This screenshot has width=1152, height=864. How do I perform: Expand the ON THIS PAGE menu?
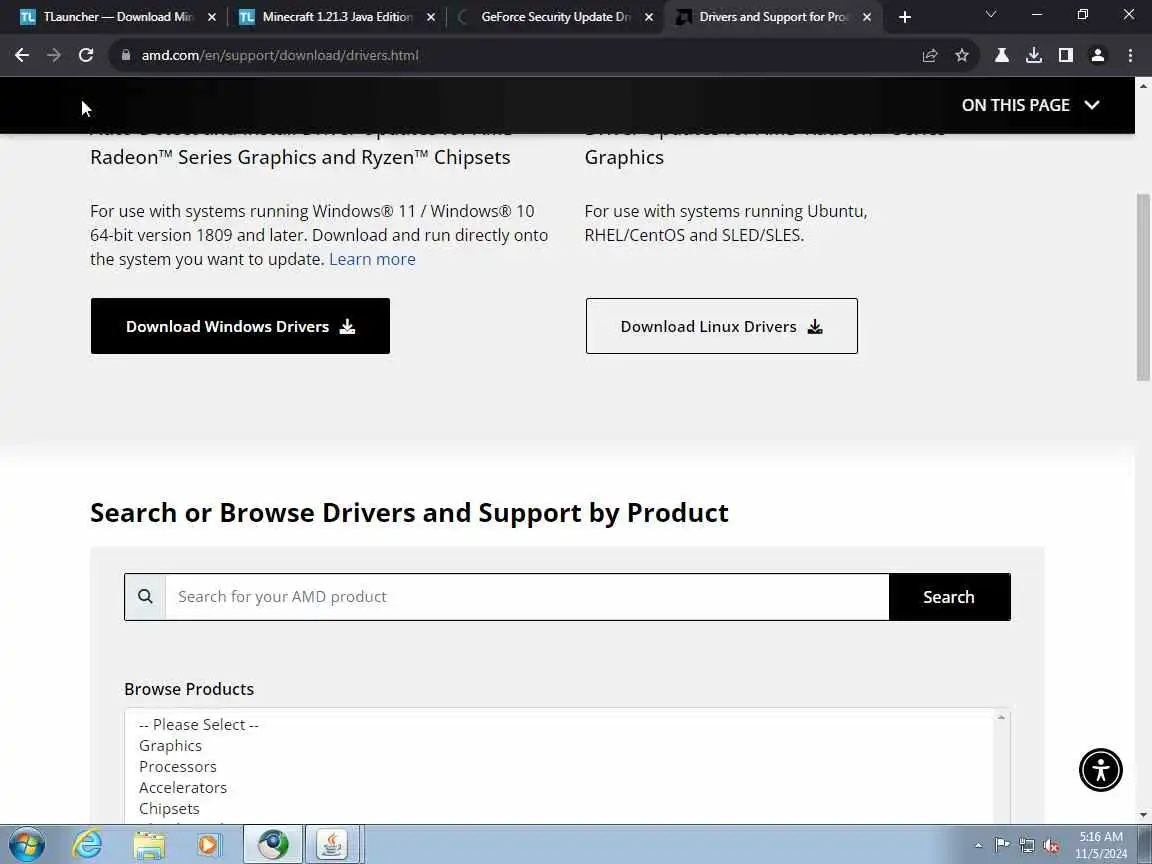click(1030, 105)
